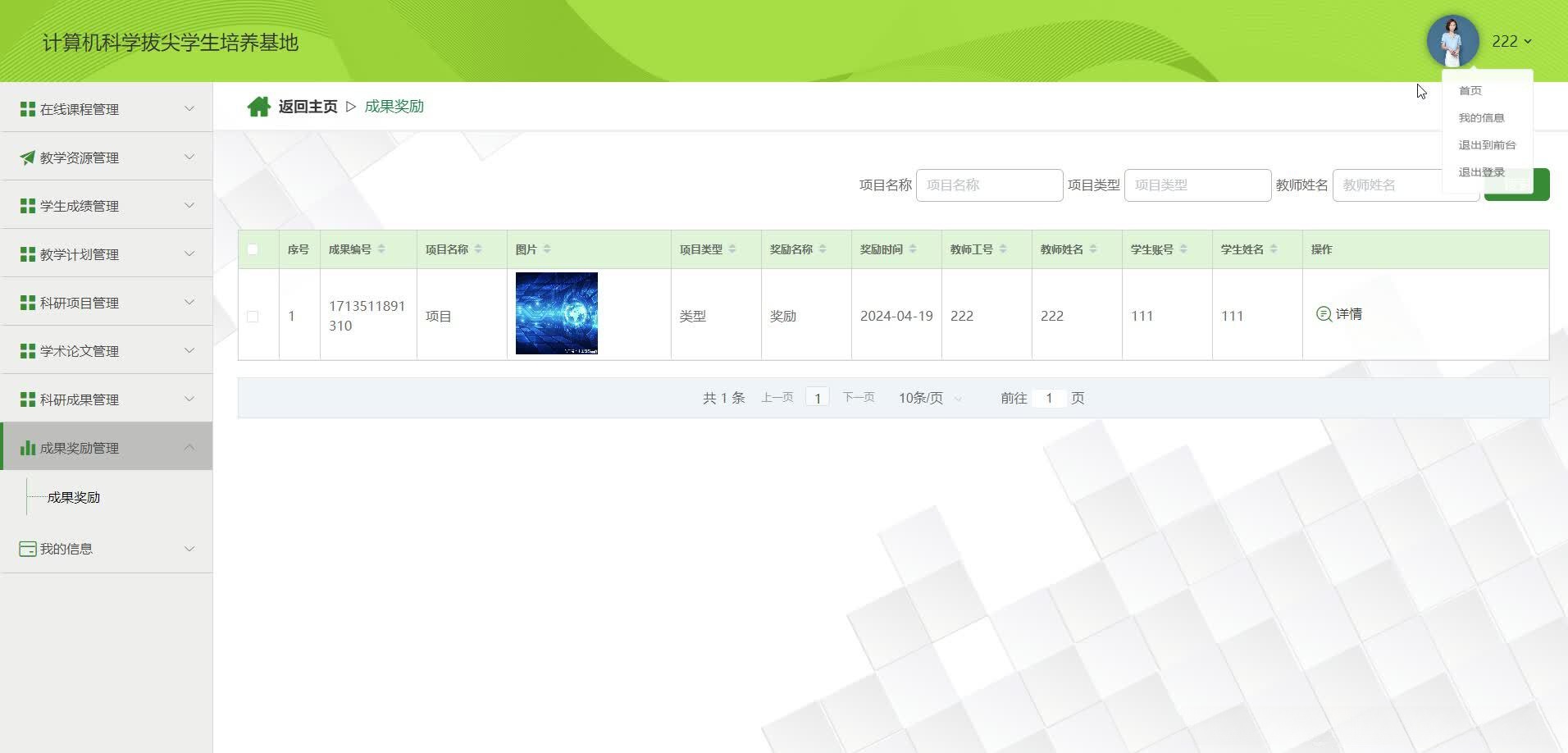1568x753 pixels.
Task: Click the 奖励 cell in row 1
Action: point(783,316)
